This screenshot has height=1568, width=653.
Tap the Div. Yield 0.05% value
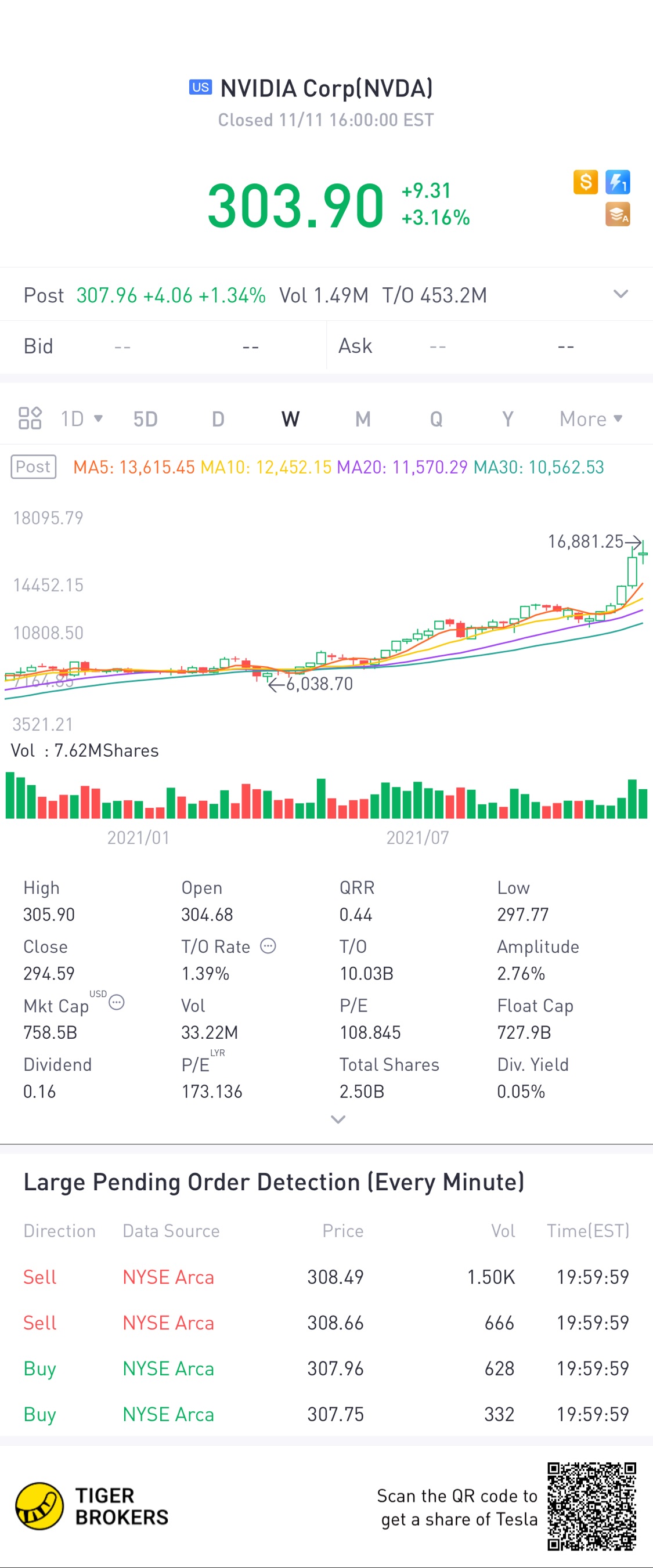pos(521,1092)
